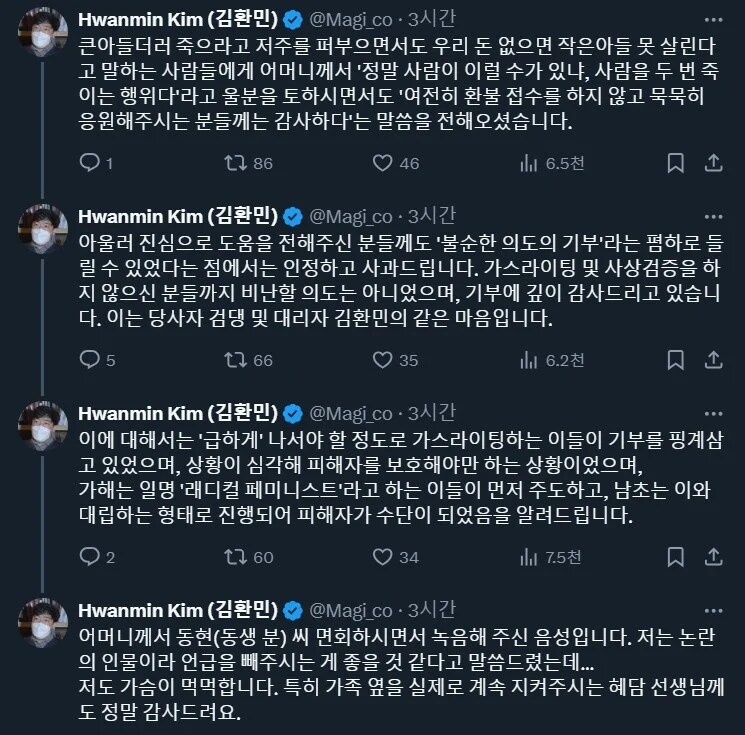Share the third tweet about 가스라이팅
745x735 pixels.
click(x=714, y=557)
